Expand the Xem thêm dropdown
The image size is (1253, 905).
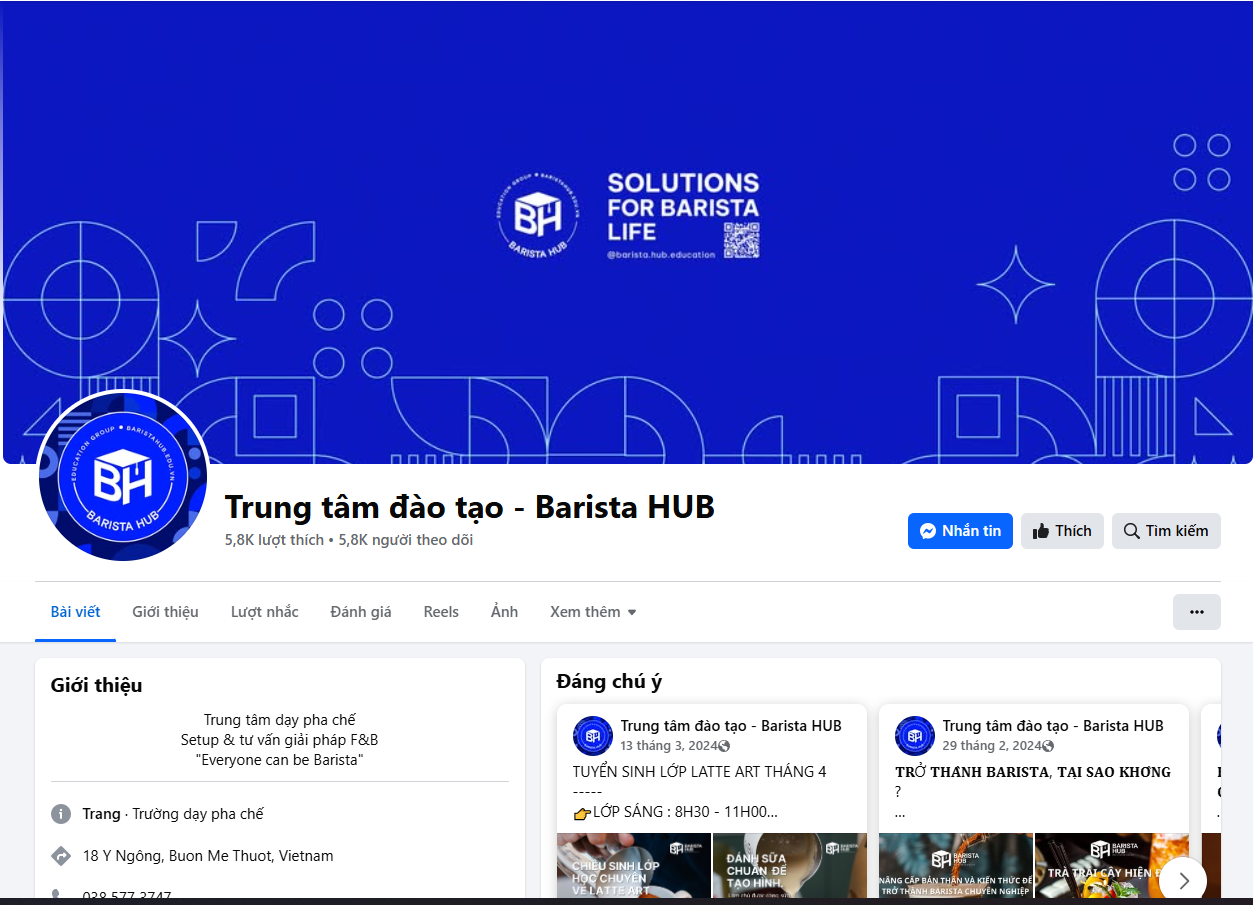click(593, 612)
